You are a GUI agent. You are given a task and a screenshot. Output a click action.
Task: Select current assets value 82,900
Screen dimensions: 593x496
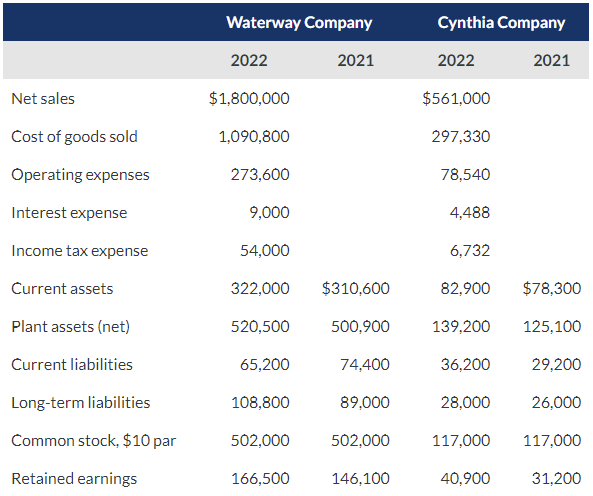466,289
